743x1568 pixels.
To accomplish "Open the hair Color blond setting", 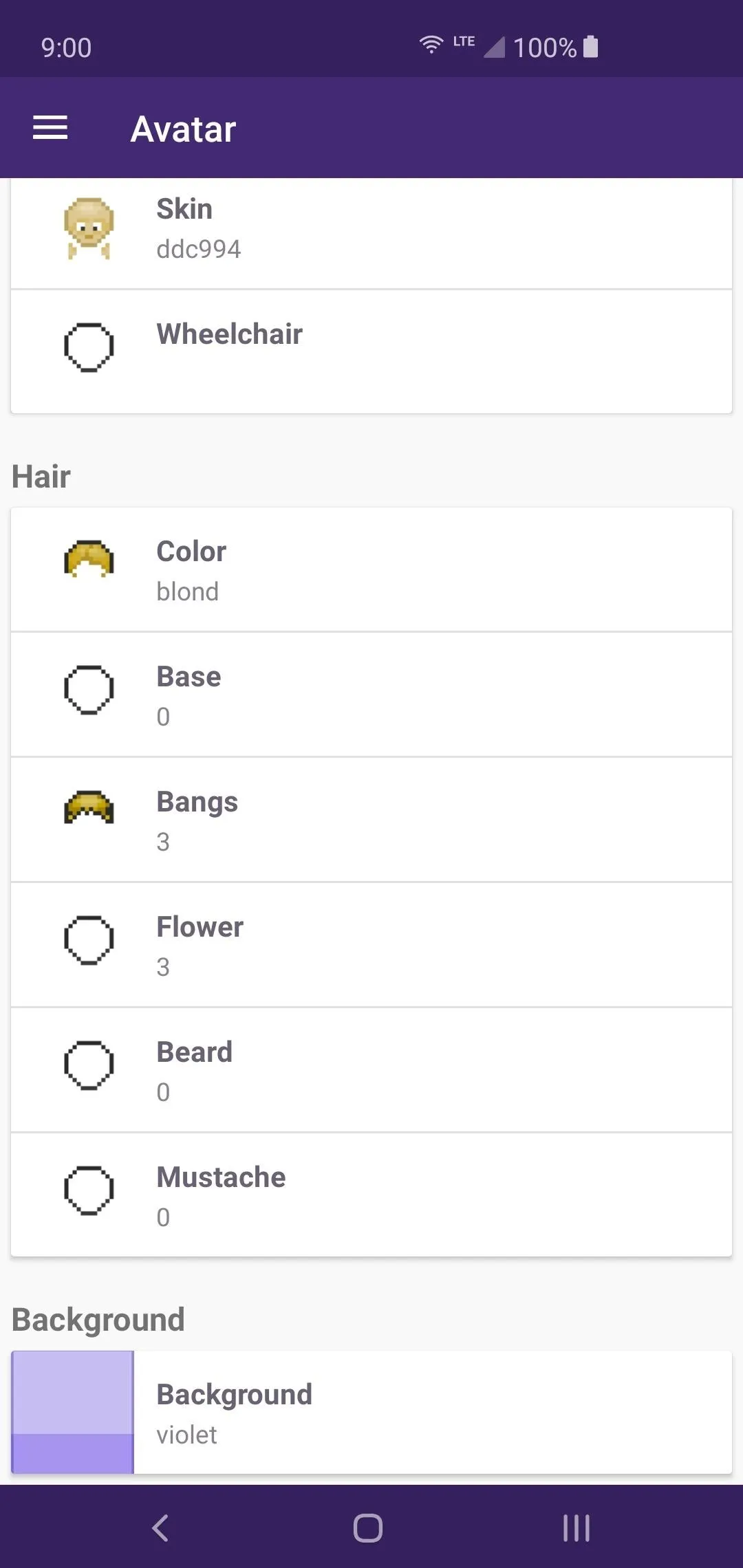I will (x=371, y=570).
